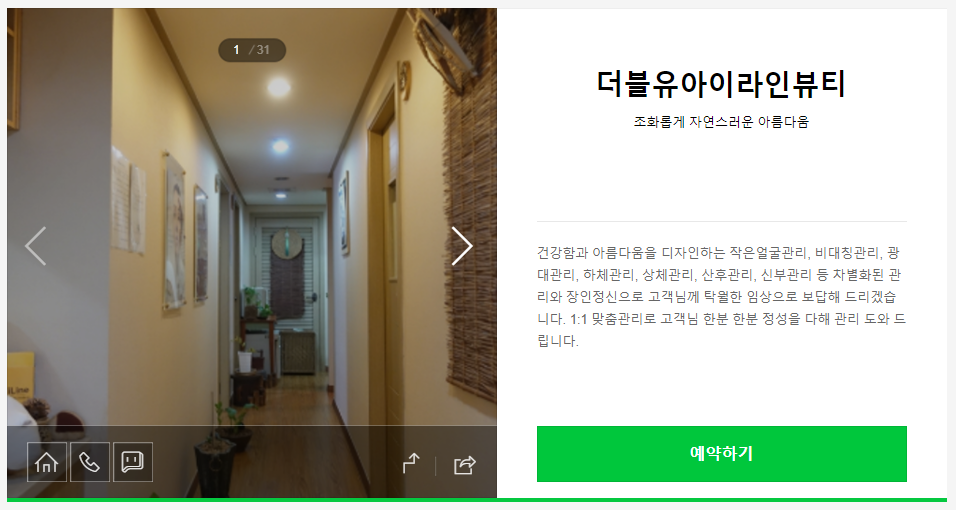Call the shop using the phone icon
Image resolution: width=956 pixels, height=510 pixels.
[x=90, y=462]
